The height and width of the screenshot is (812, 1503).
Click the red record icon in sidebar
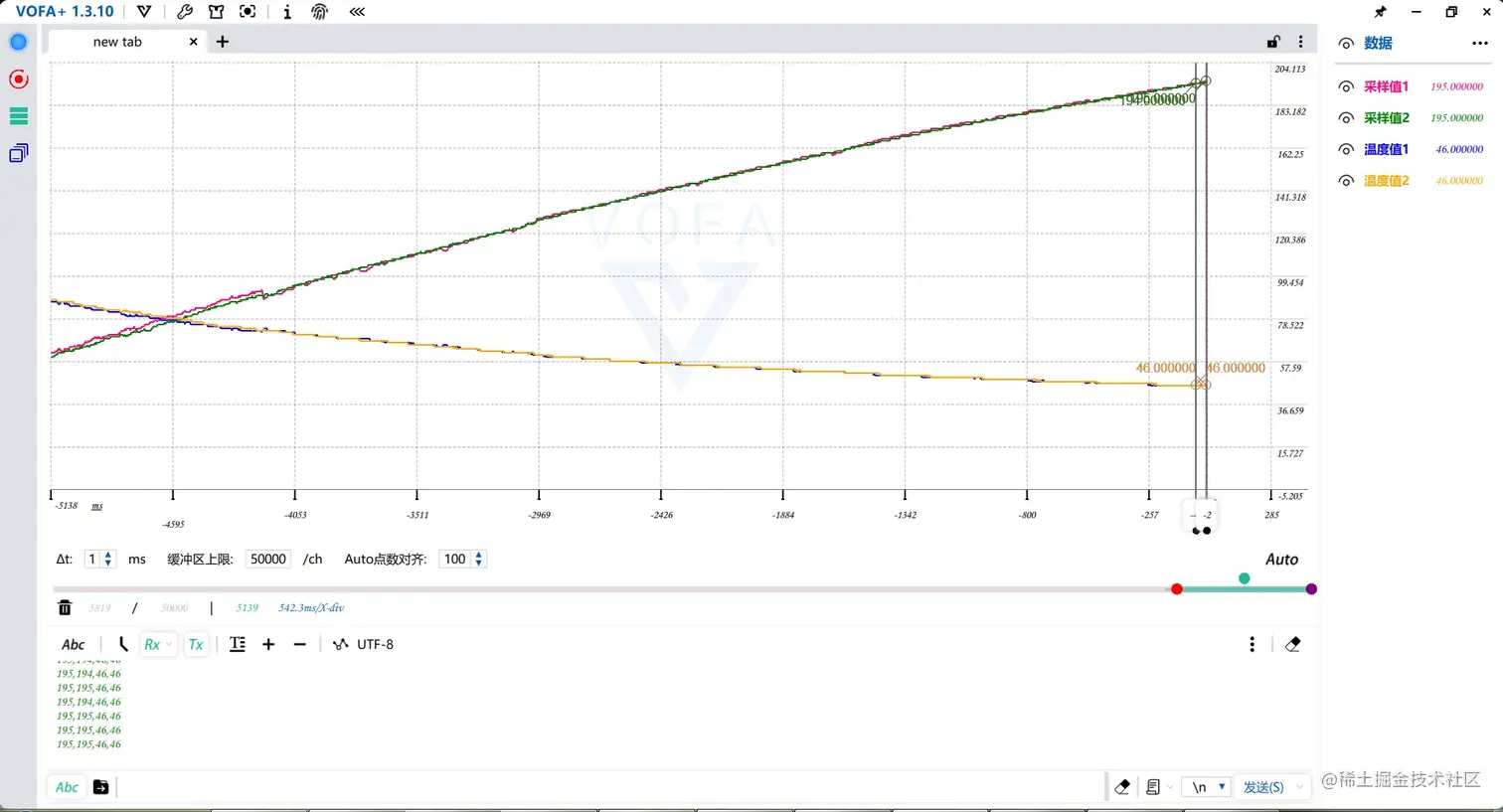[x=18, y=79]
